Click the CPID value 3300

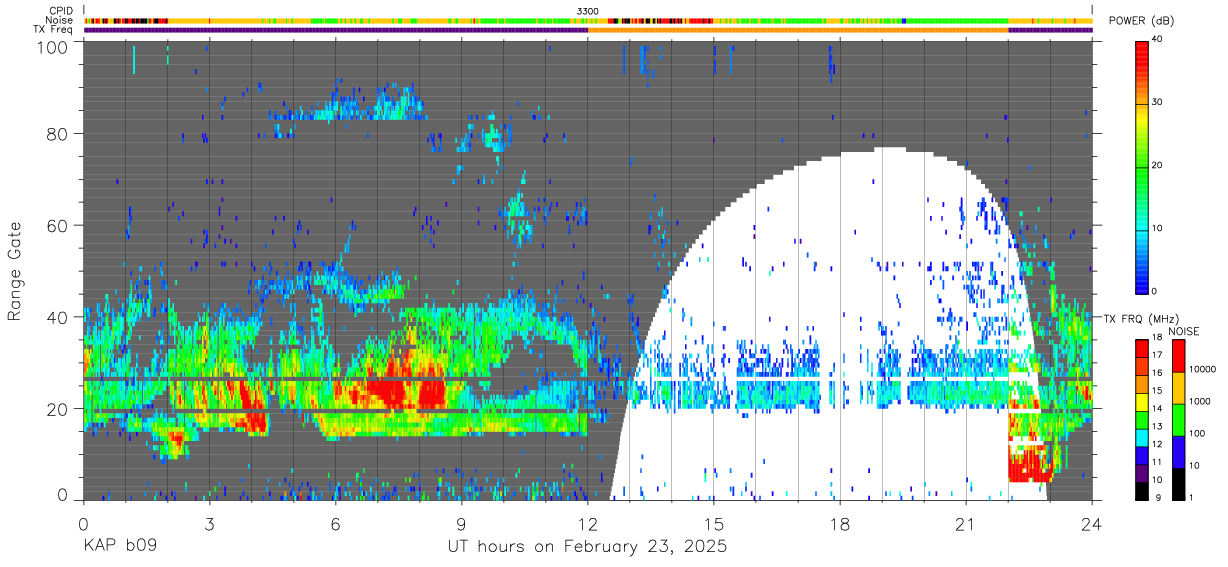tap(588, 11)
